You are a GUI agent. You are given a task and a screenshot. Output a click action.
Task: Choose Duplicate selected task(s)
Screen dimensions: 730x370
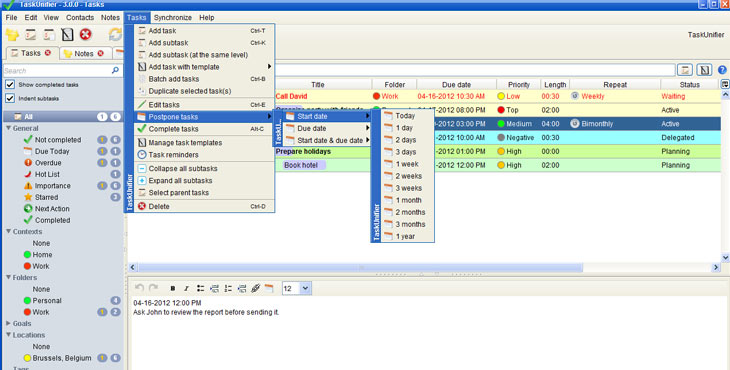pos(204,91)
